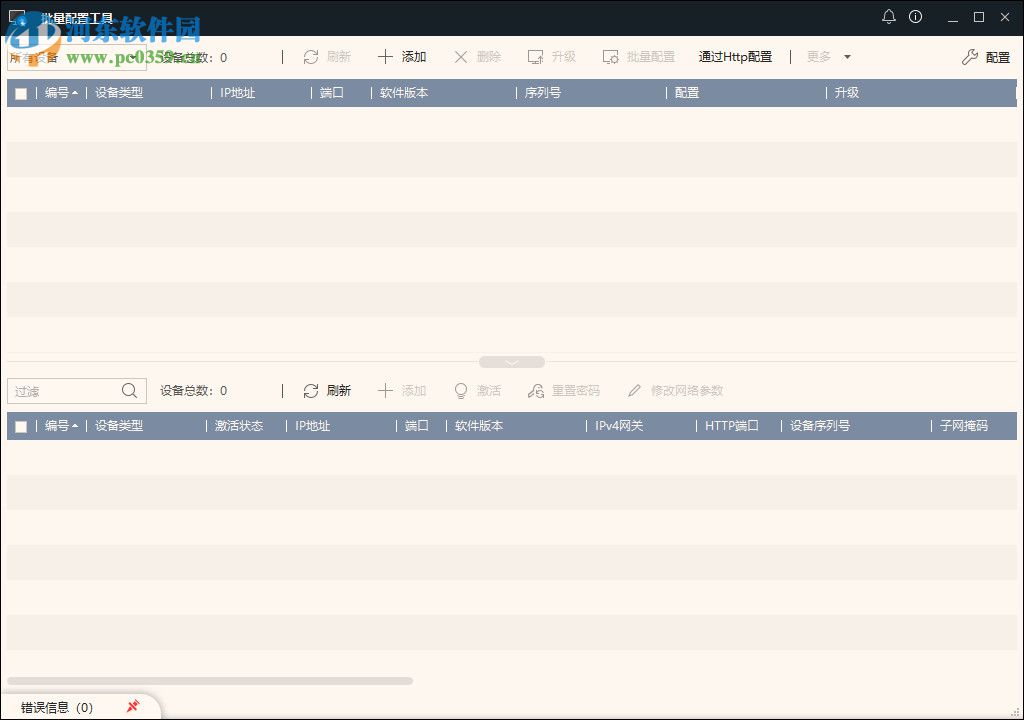Screen dimensions: 1024x720
Task: Click the 更多 button label
Action: pyautogui.click(x=819, y=57)
